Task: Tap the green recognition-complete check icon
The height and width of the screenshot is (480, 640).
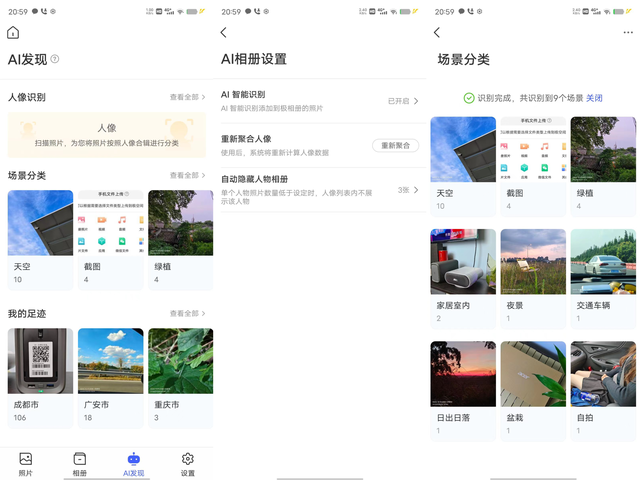Action: tap(469, 98)
